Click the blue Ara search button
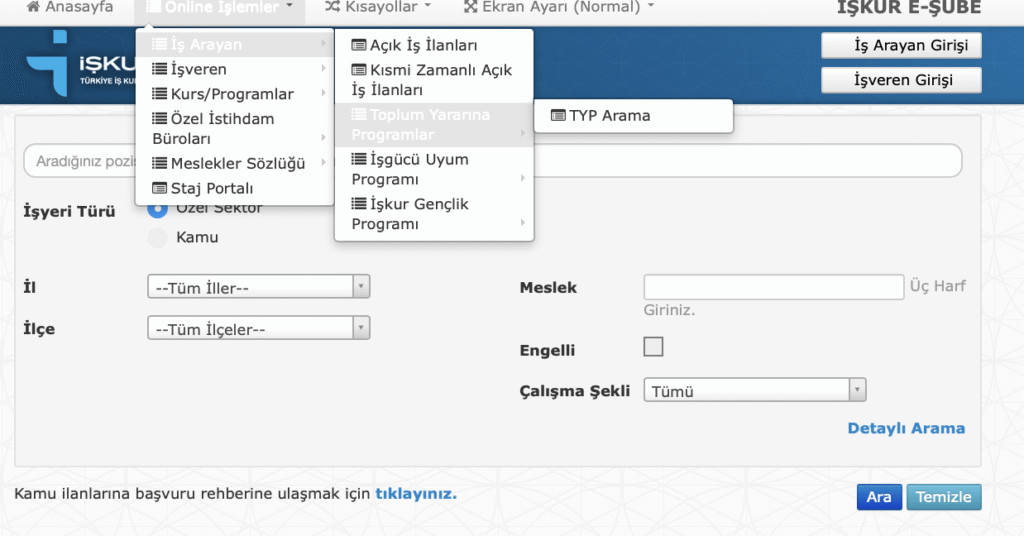This screenshot has width=1024, height=536. (x=879, y=497)
